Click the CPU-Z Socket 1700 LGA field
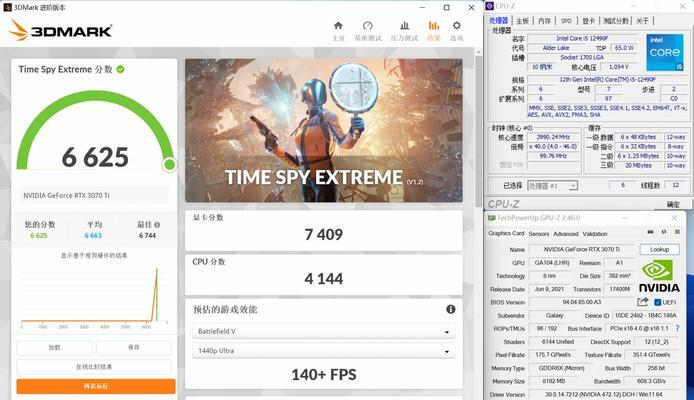Viewport: 694px width, 400px height. coord(582,58)
